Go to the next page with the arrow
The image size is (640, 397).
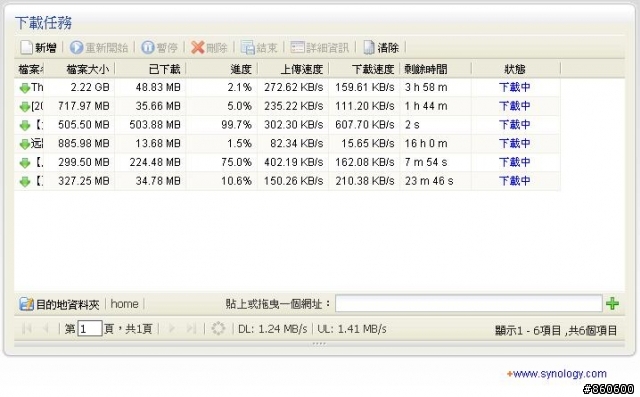point(171,328)
